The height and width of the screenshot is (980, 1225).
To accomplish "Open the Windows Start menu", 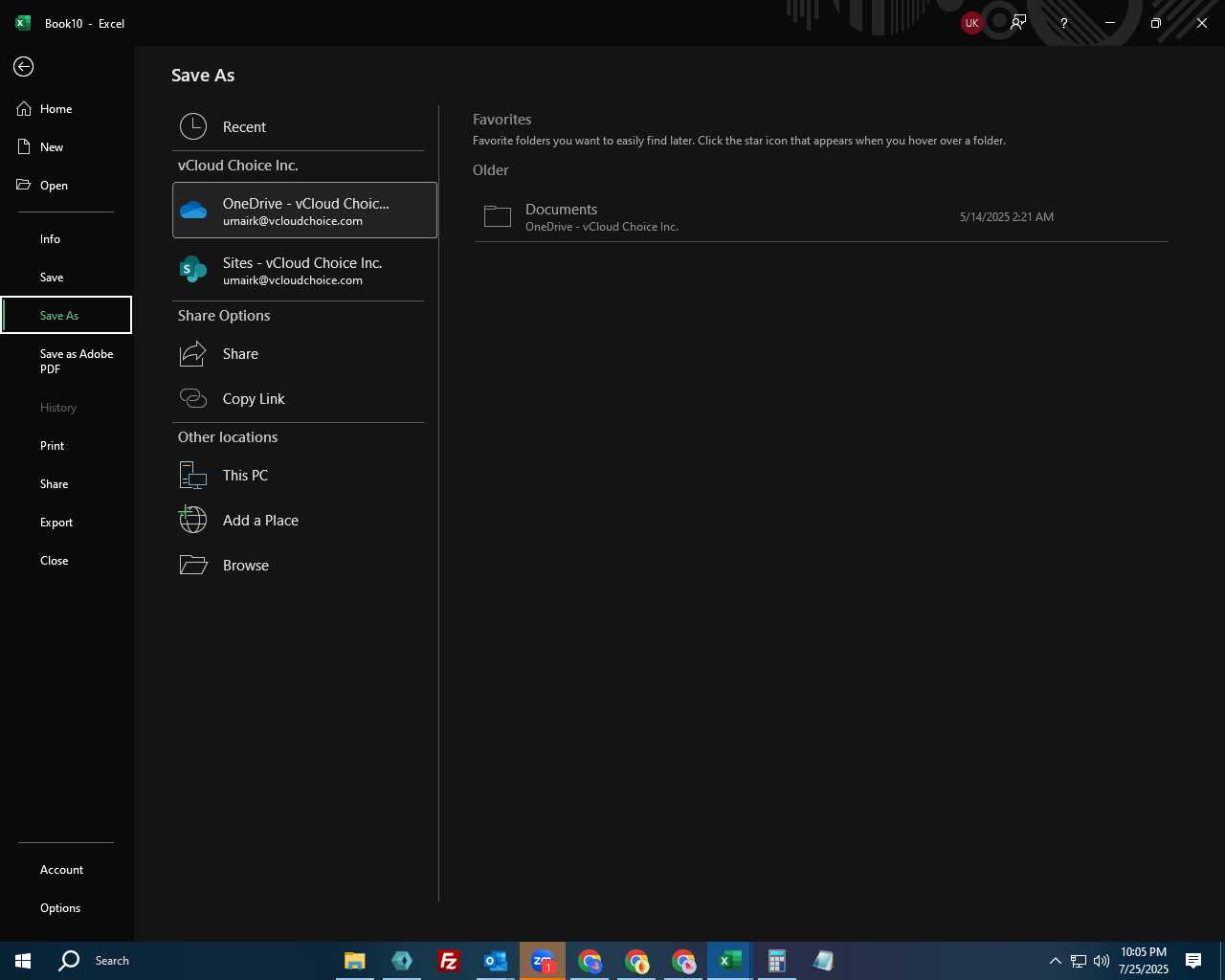I will click(23, 961).
